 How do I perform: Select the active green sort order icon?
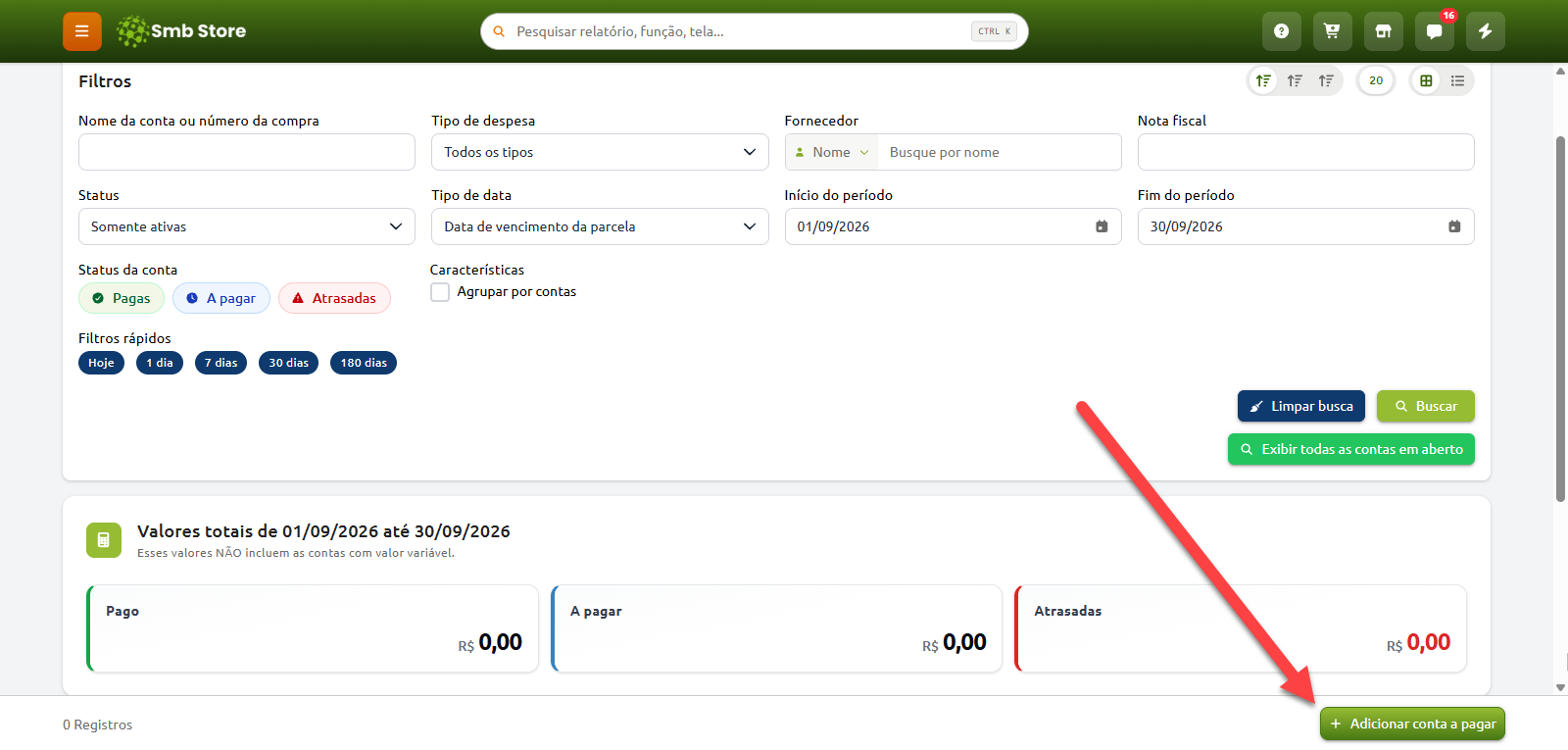pyautogui.click(x=1263, y=80)
